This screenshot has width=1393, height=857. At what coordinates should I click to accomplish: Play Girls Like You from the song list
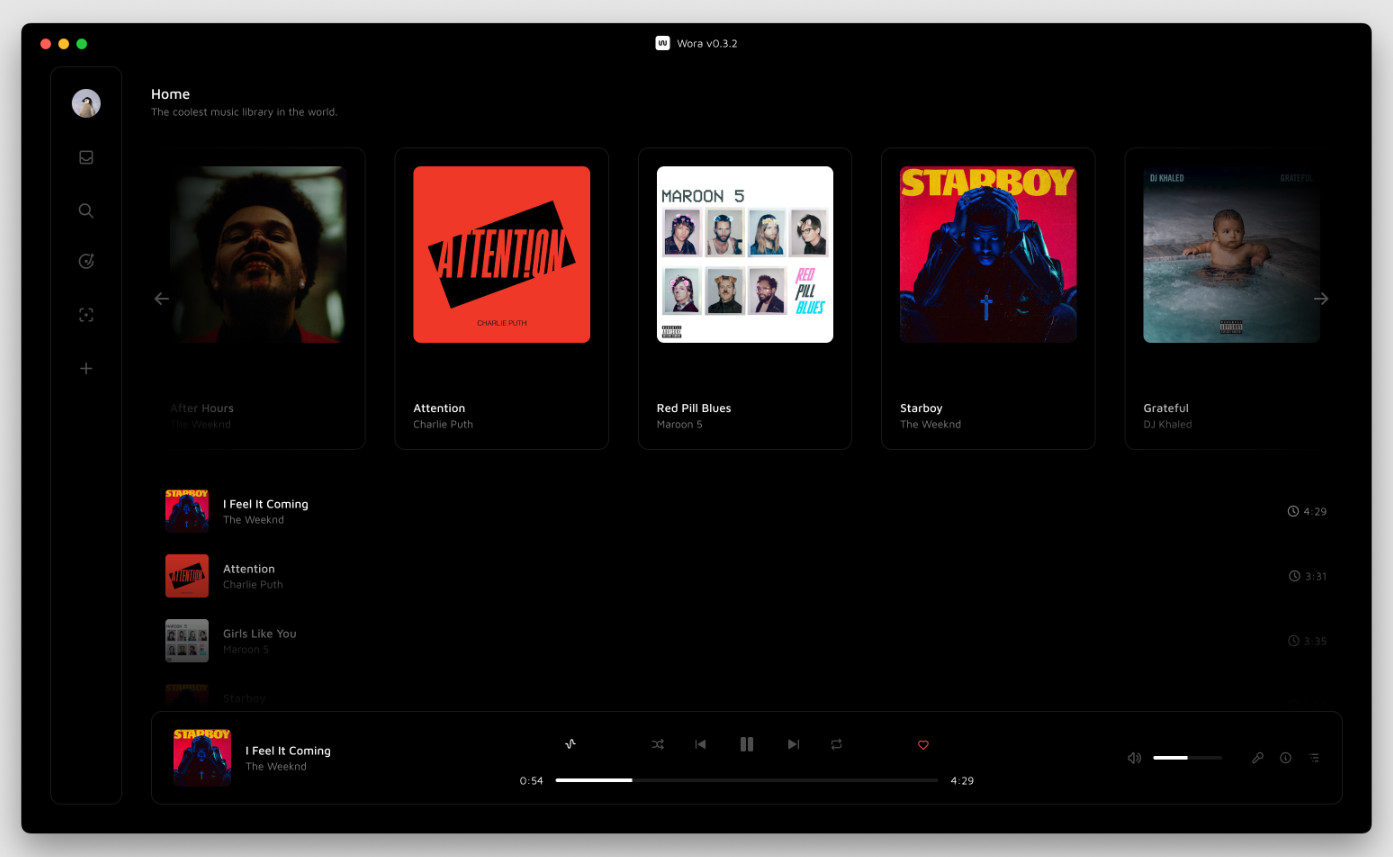(x=745, y=641)
